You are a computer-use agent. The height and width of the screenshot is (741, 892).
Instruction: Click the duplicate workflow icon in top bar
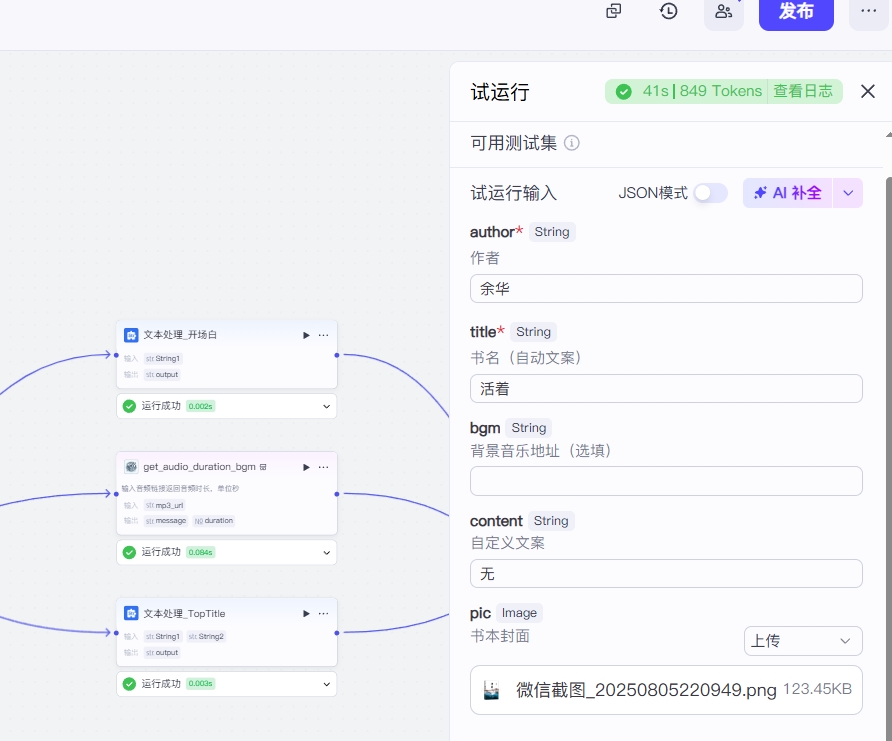614,11
